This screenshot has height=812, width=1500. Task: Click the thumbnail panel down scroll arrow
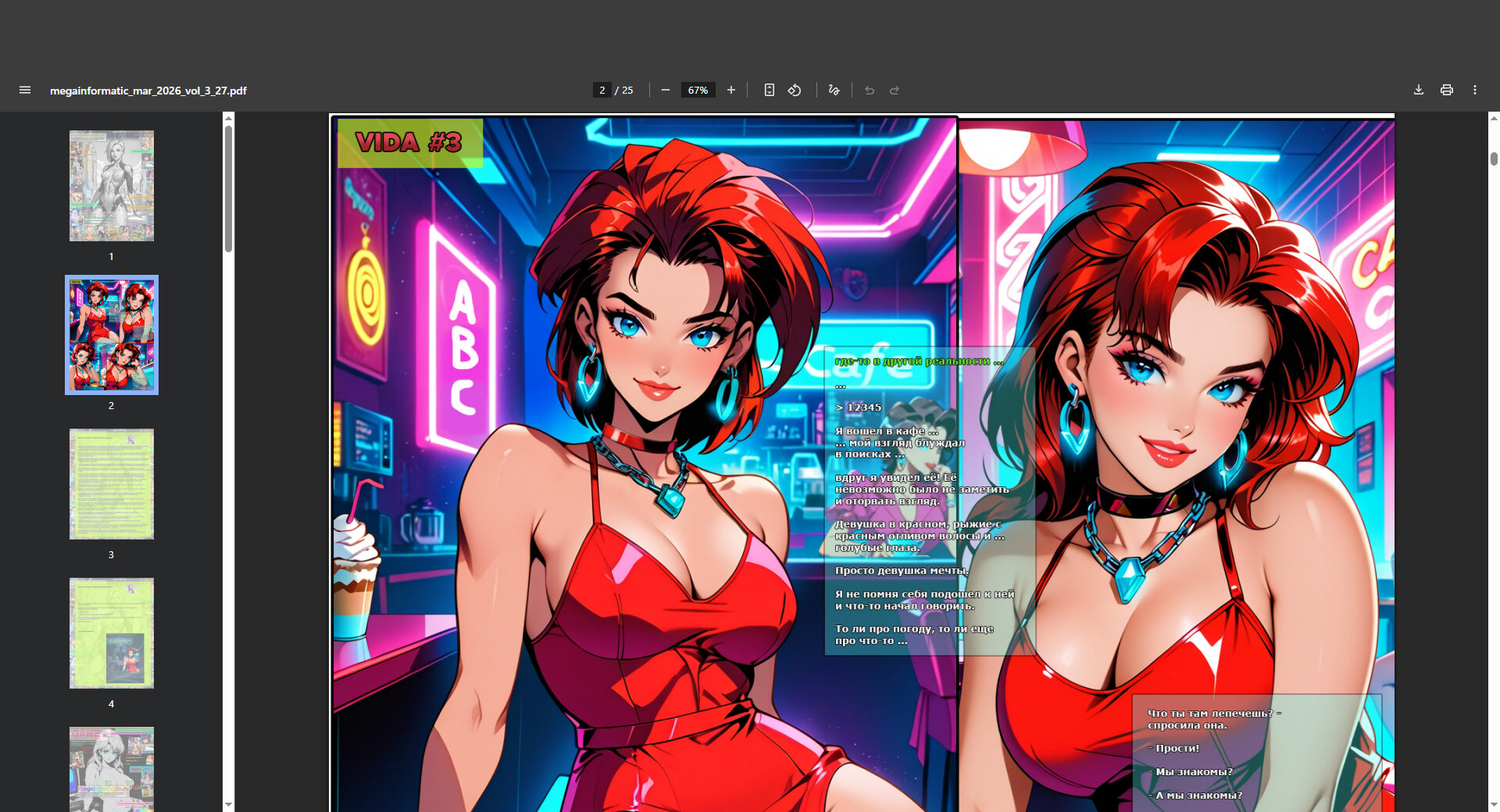coord(228,804)
